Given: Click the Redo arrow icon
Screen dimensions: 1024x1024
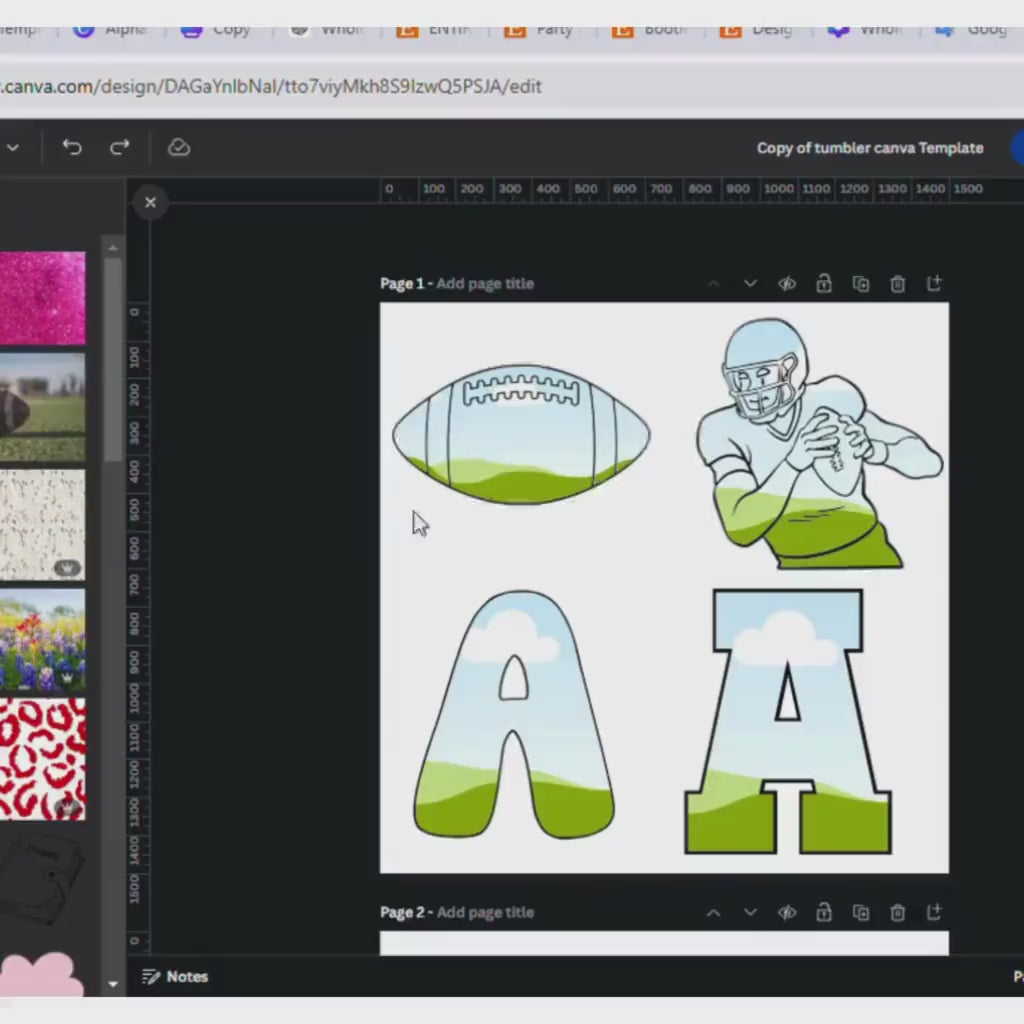Looking at the screenshot, I should pyautogui.click(x=120, y=148).
